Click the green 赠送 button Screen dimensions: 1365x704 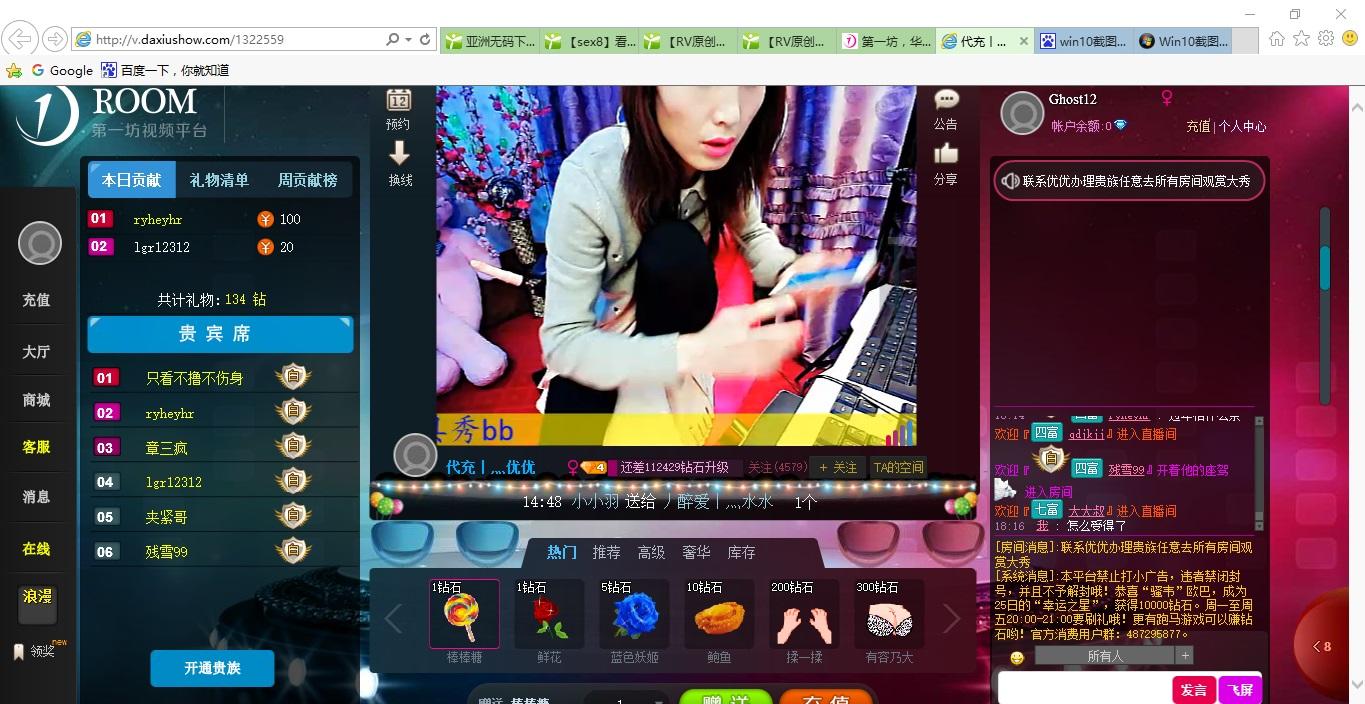click(726, 697)
